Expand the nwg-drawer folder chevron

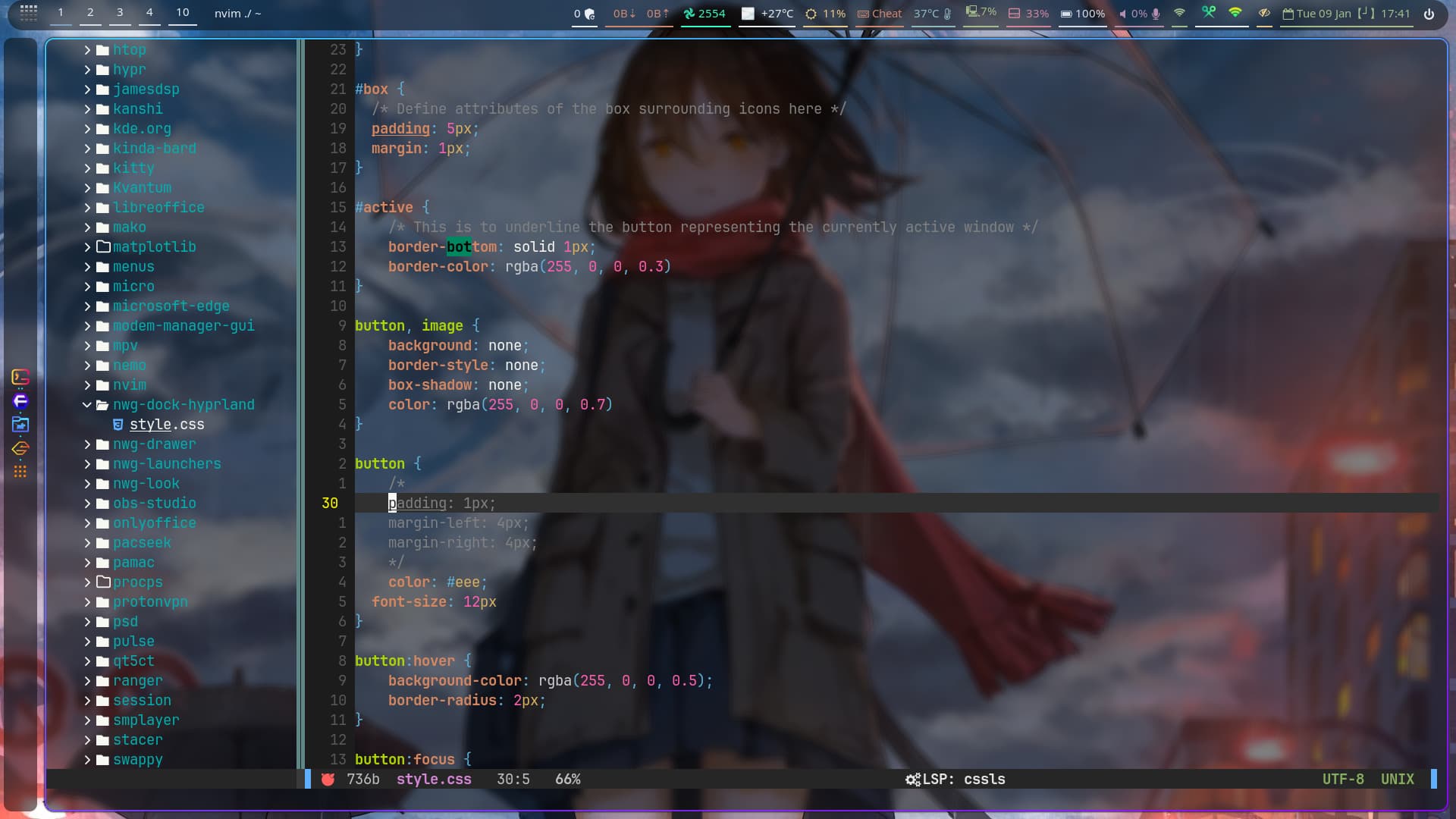click(86, 444)
